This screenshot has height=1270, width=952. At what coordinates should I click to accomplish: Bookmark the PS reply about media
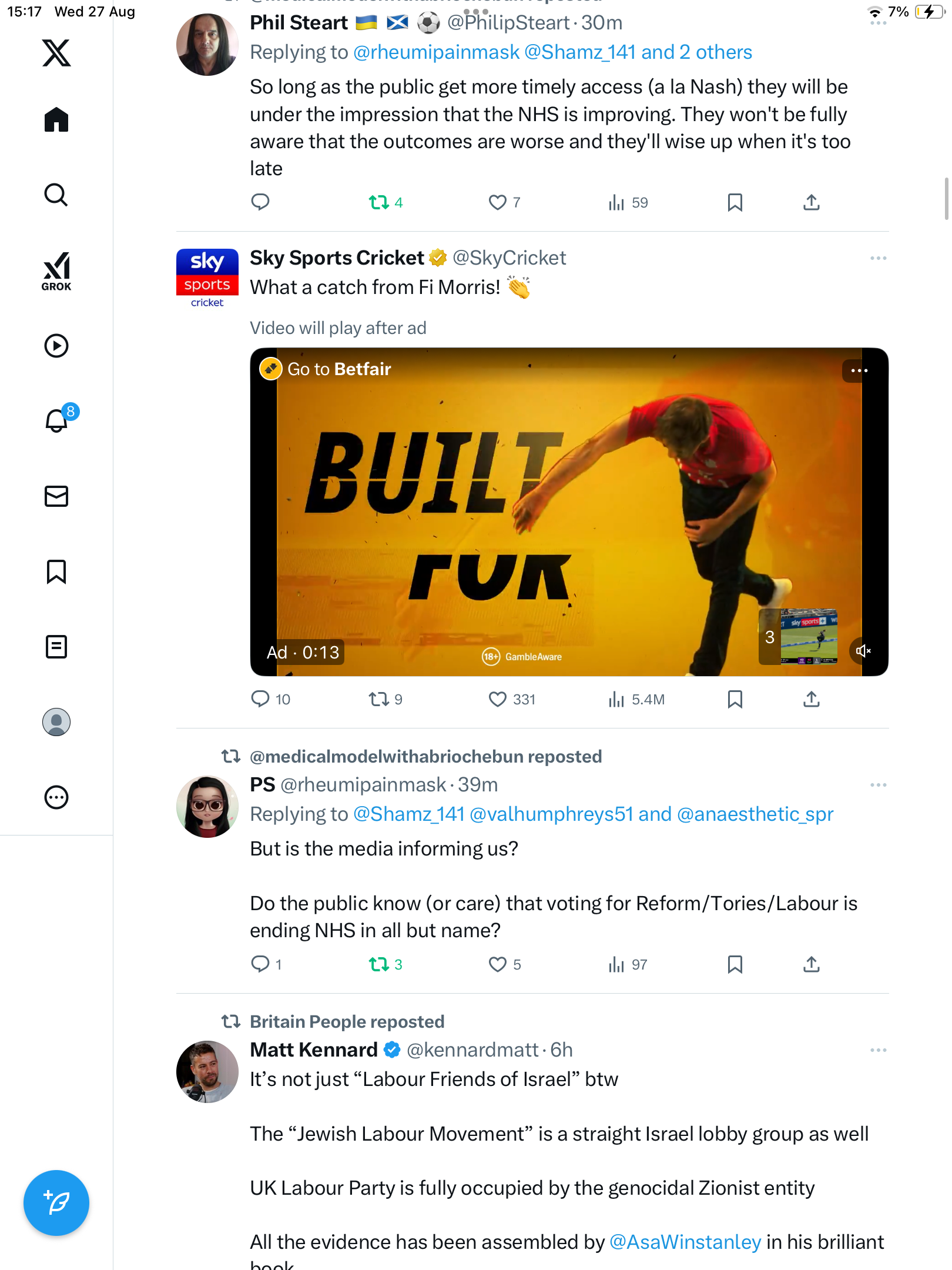(735, 964)
